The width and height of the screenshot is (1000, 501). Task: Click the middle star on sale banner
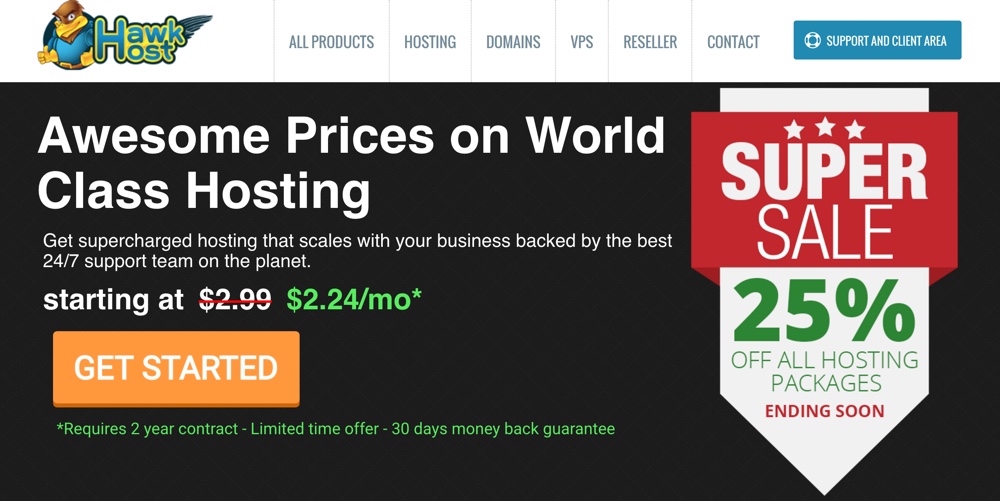(825, 126)
